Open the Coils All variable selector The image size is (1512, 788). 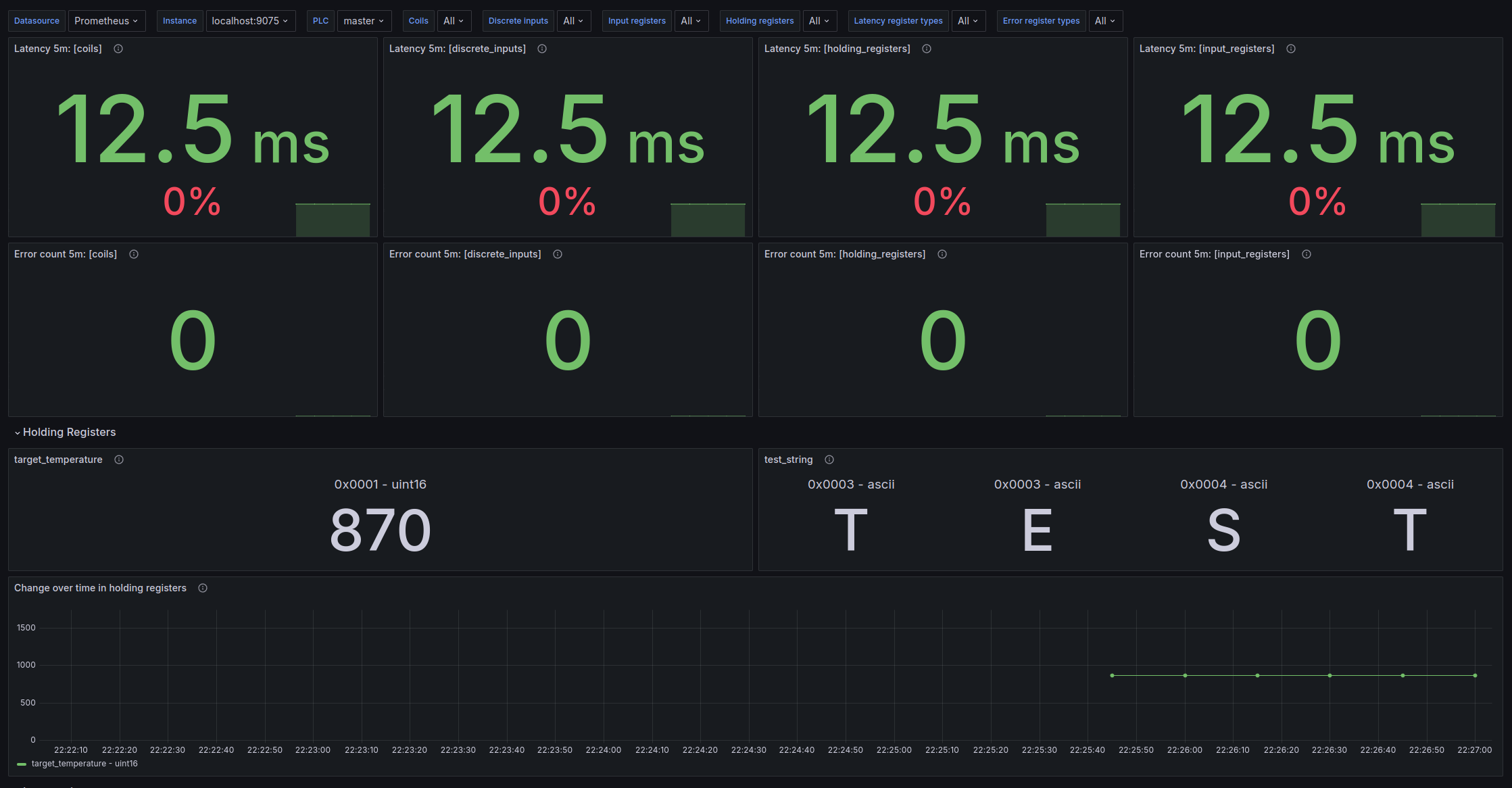coord(454,21)
